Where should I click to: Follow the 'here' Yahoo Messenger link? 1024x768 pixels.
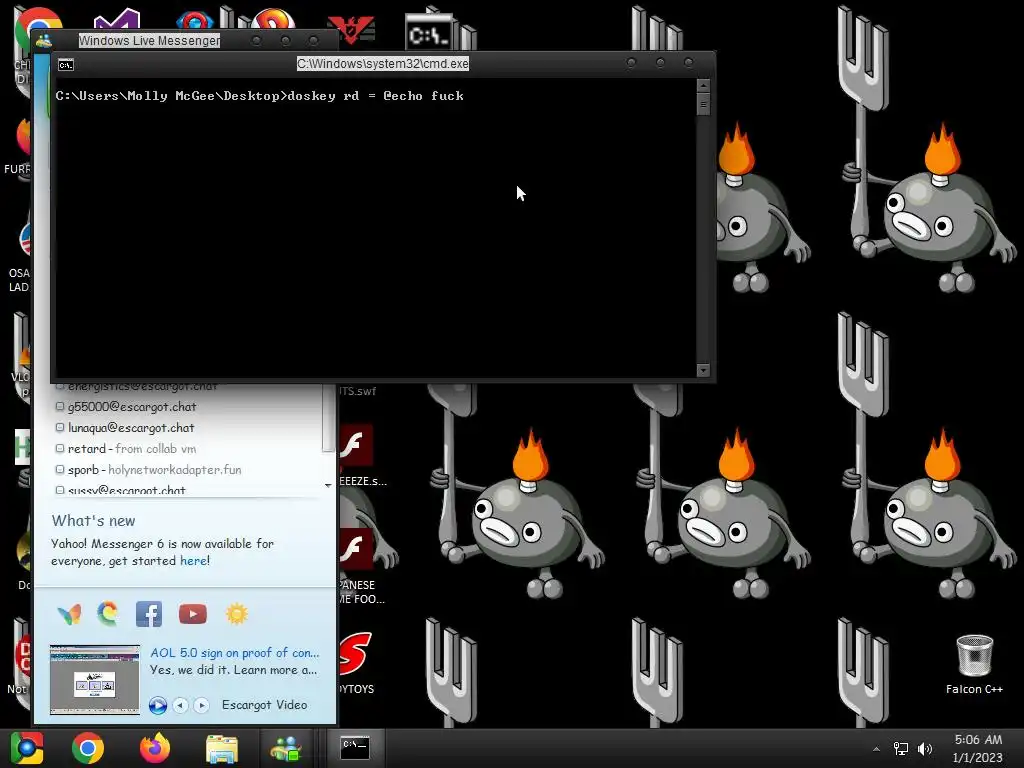(x=193, y=560)
